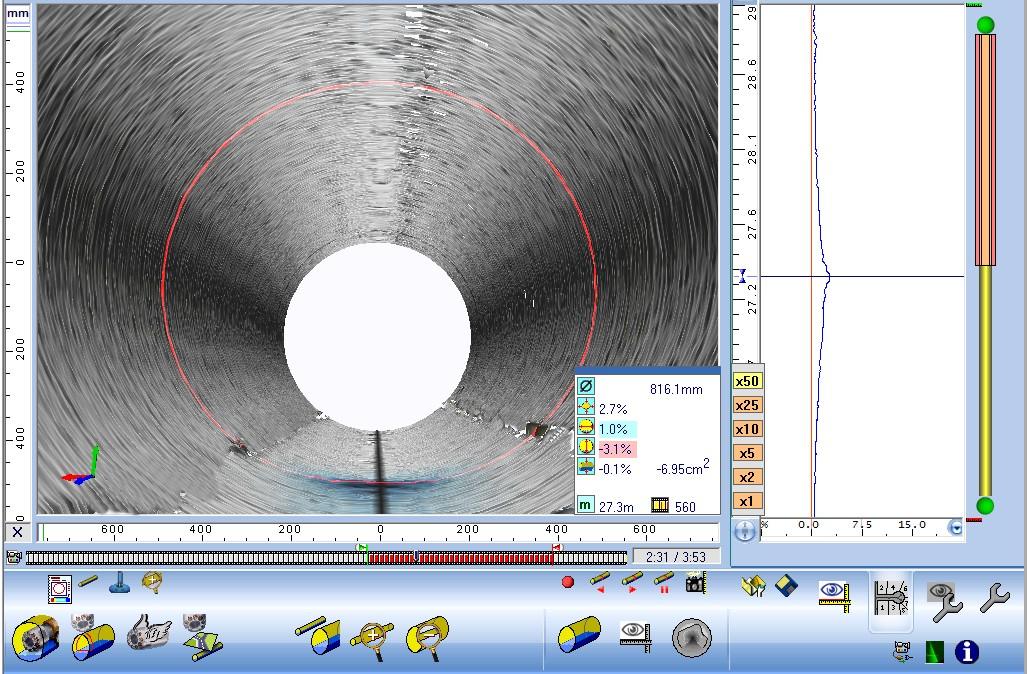
Task: Click the red end flag marker
Action: point(557,547)
